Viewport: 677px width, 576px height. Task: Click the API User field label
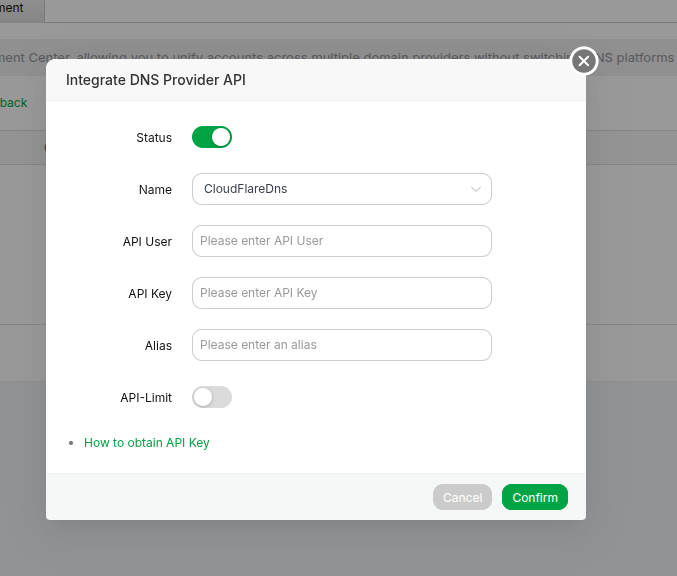click(147, 242)
